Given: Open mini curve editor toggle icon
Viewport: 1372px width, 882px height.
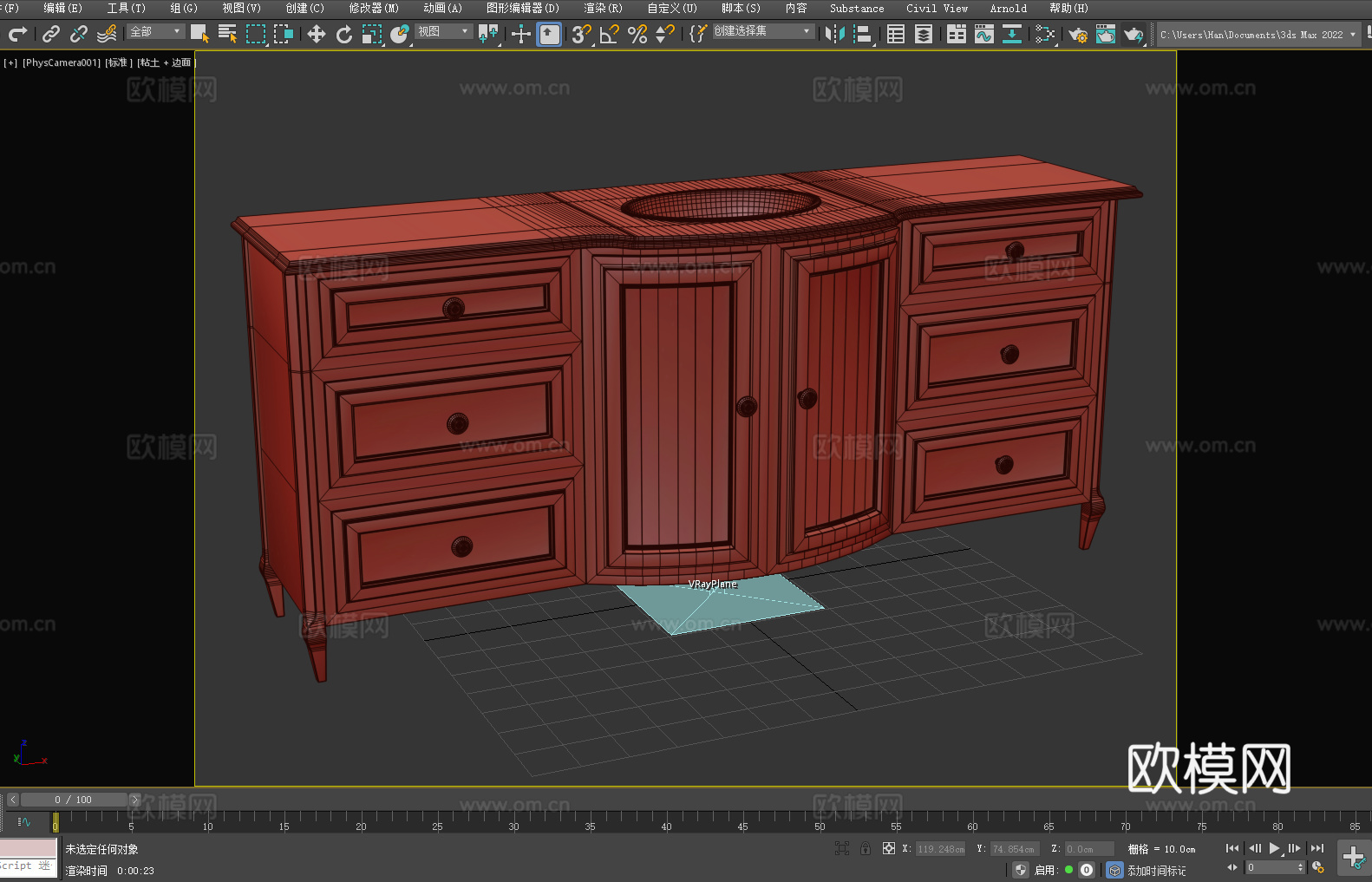Looking at the screenshot, I should [24, 821].
